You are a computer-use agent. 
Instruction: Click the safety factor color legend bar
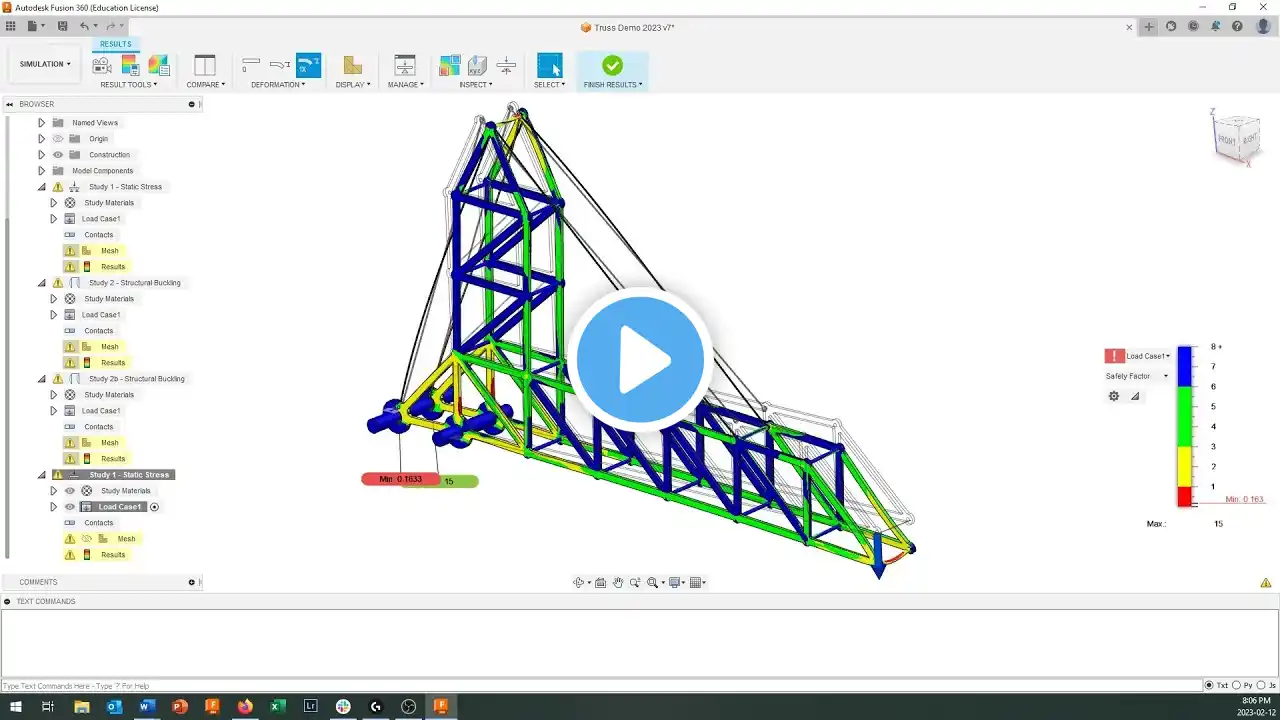pos(1184,427)
